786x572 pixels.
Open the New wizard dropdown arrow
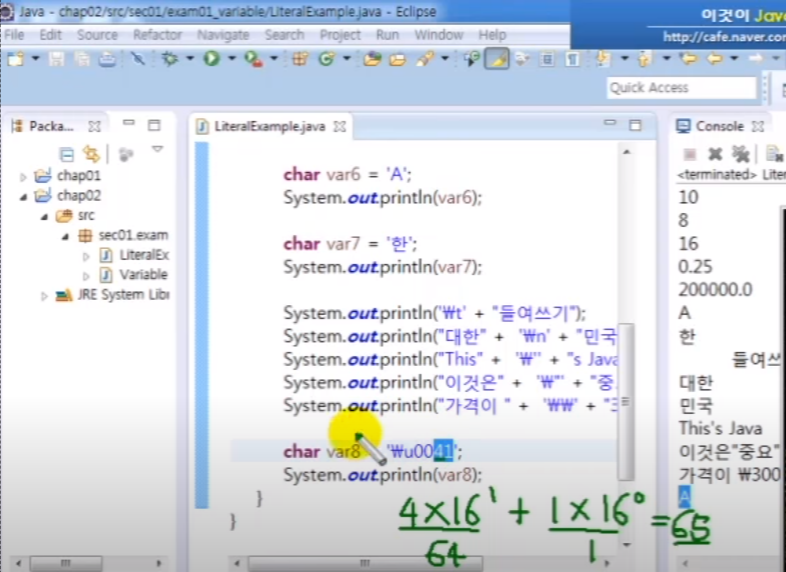tap(35, 59)
